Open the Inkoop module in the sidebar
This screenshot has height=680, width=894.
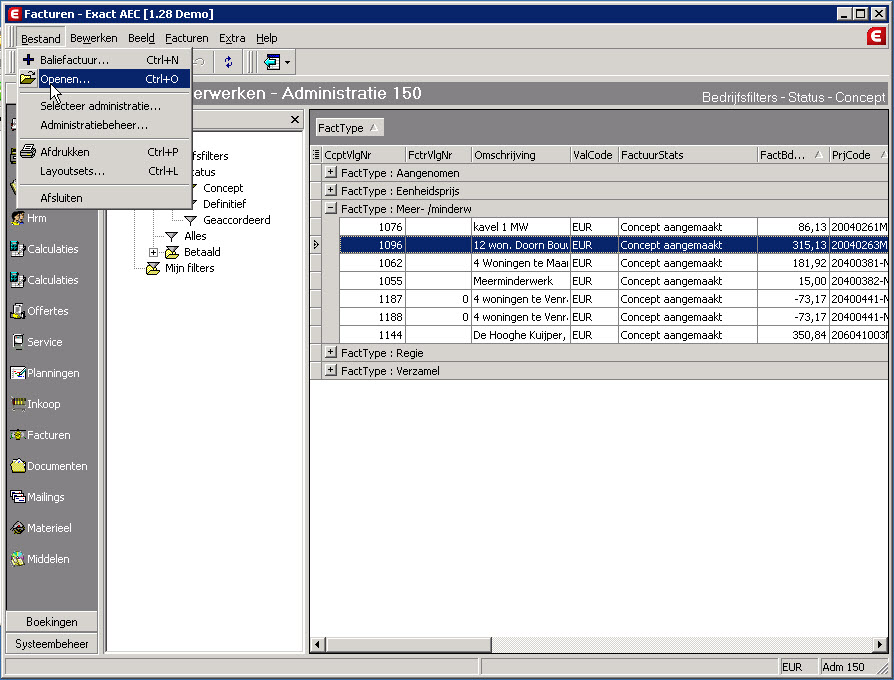35,404
